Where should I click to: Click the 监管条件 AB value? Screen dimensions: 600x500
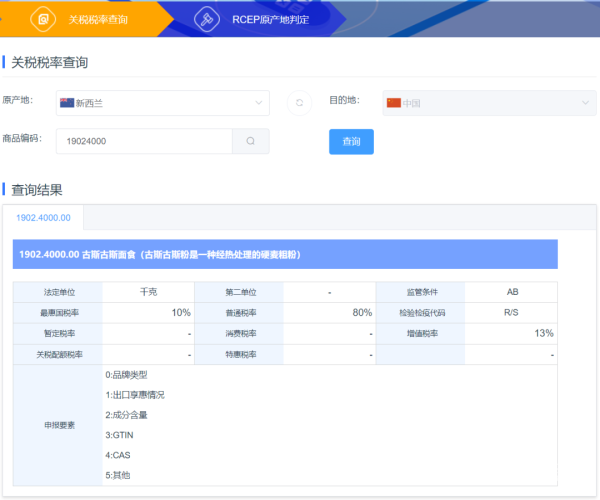[x=512, y=292]
